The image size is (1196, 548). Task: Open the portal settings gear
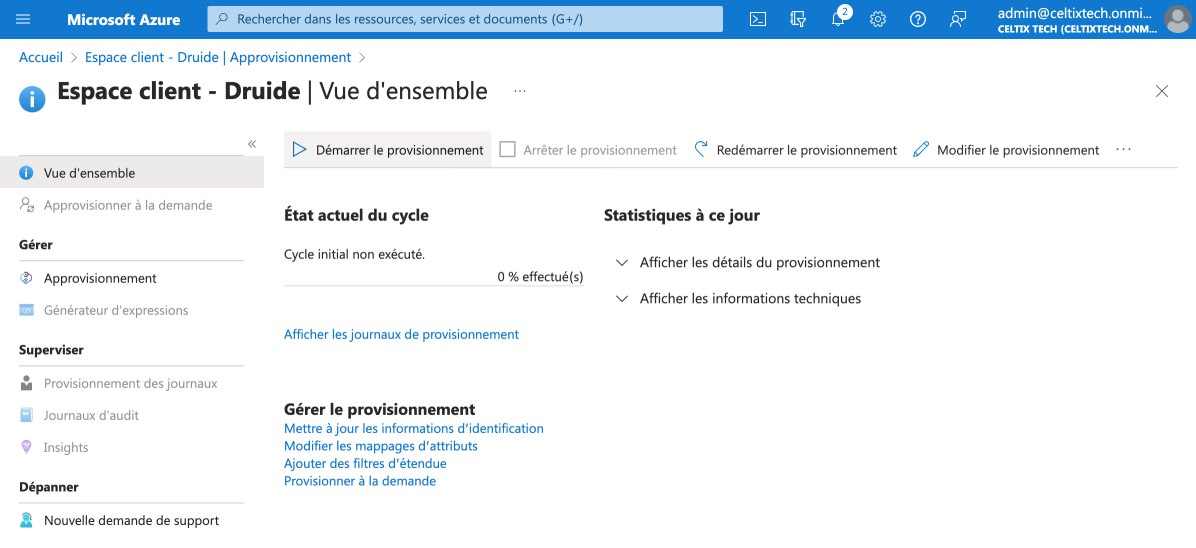[878, 19]
